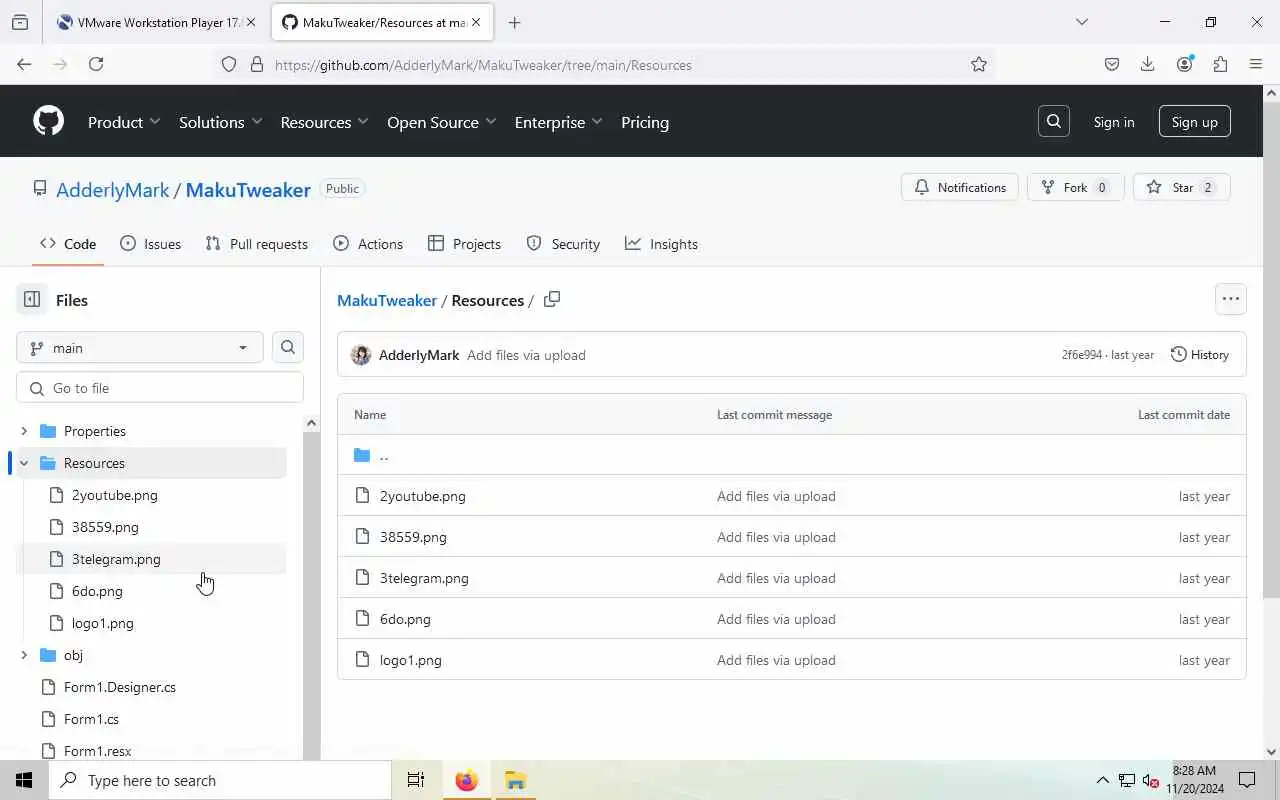The width and height of the screenshot is (1280, 800).
Task: Open File Explorer from the taskbar
Action: click(515, 780)
